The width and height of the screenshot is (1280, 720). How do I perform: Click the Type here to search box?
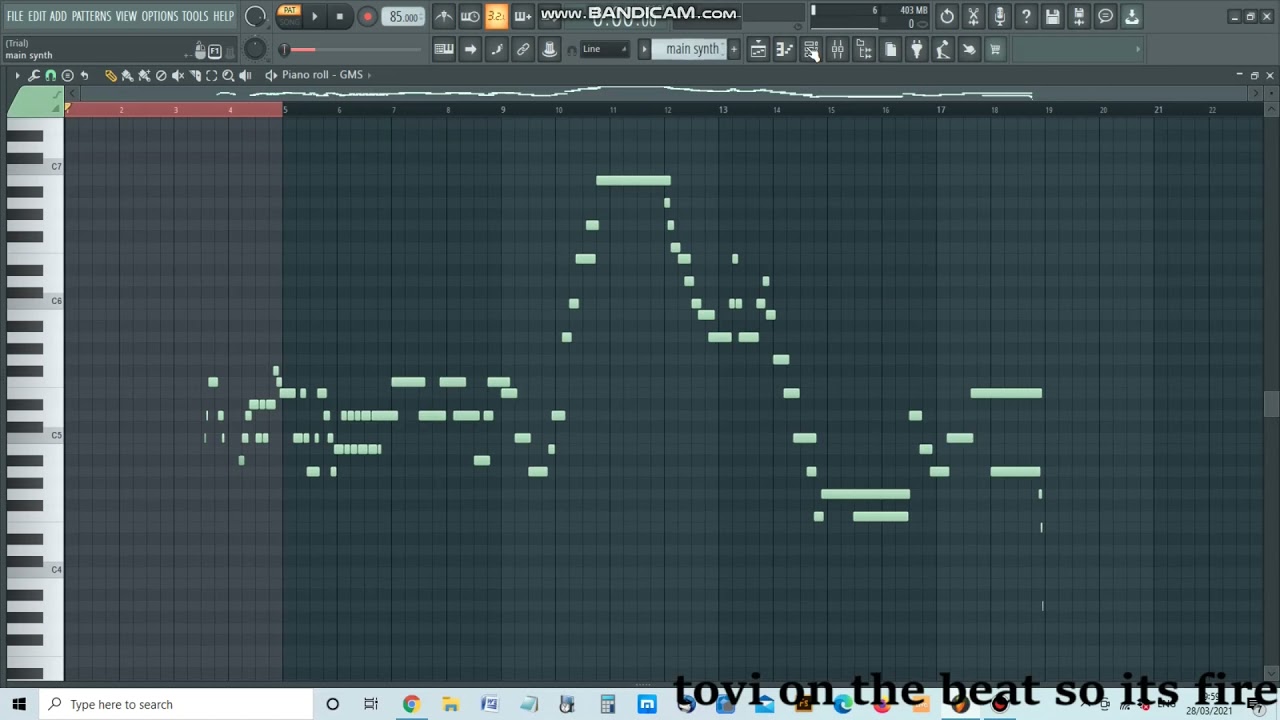[177, 704]
